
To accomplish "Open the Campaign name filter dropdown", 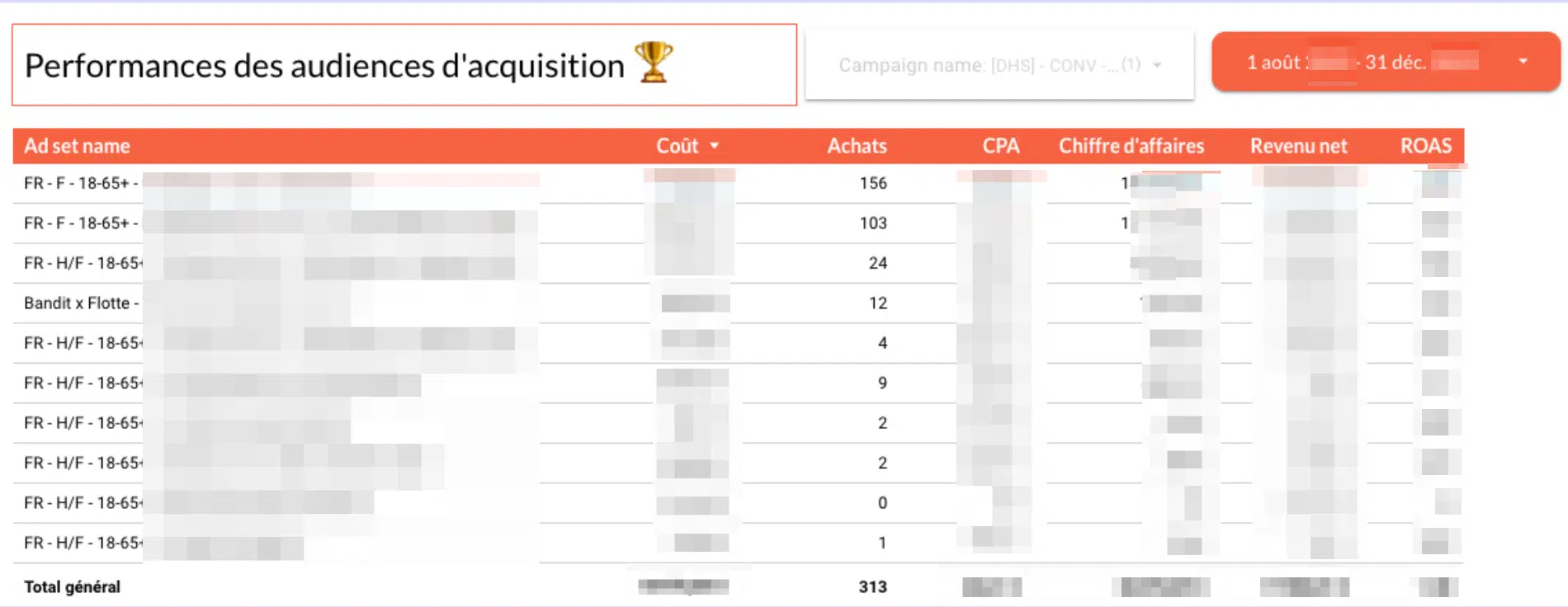I will tap(999, 65).
